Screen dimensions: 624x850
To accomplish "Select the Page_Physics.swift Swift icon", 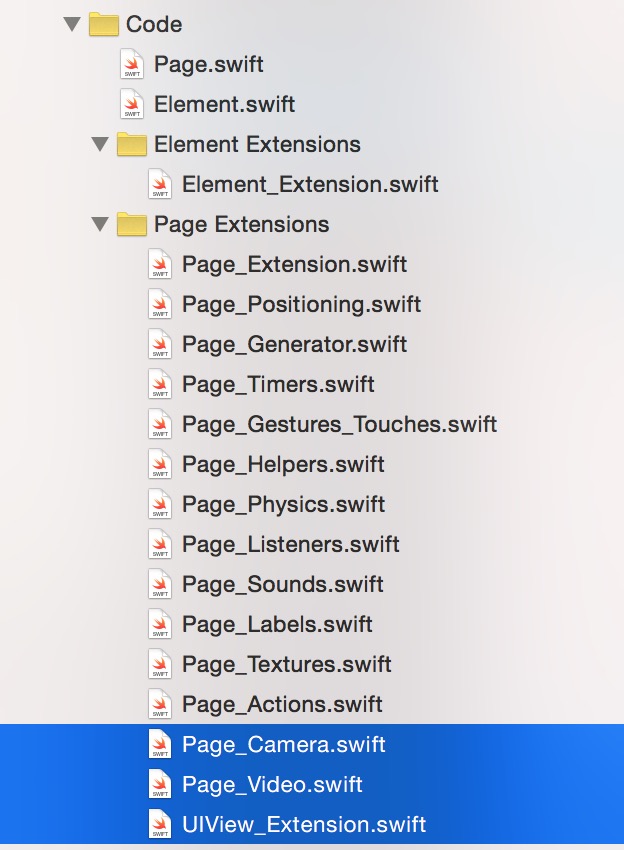I will click(159, 504).
